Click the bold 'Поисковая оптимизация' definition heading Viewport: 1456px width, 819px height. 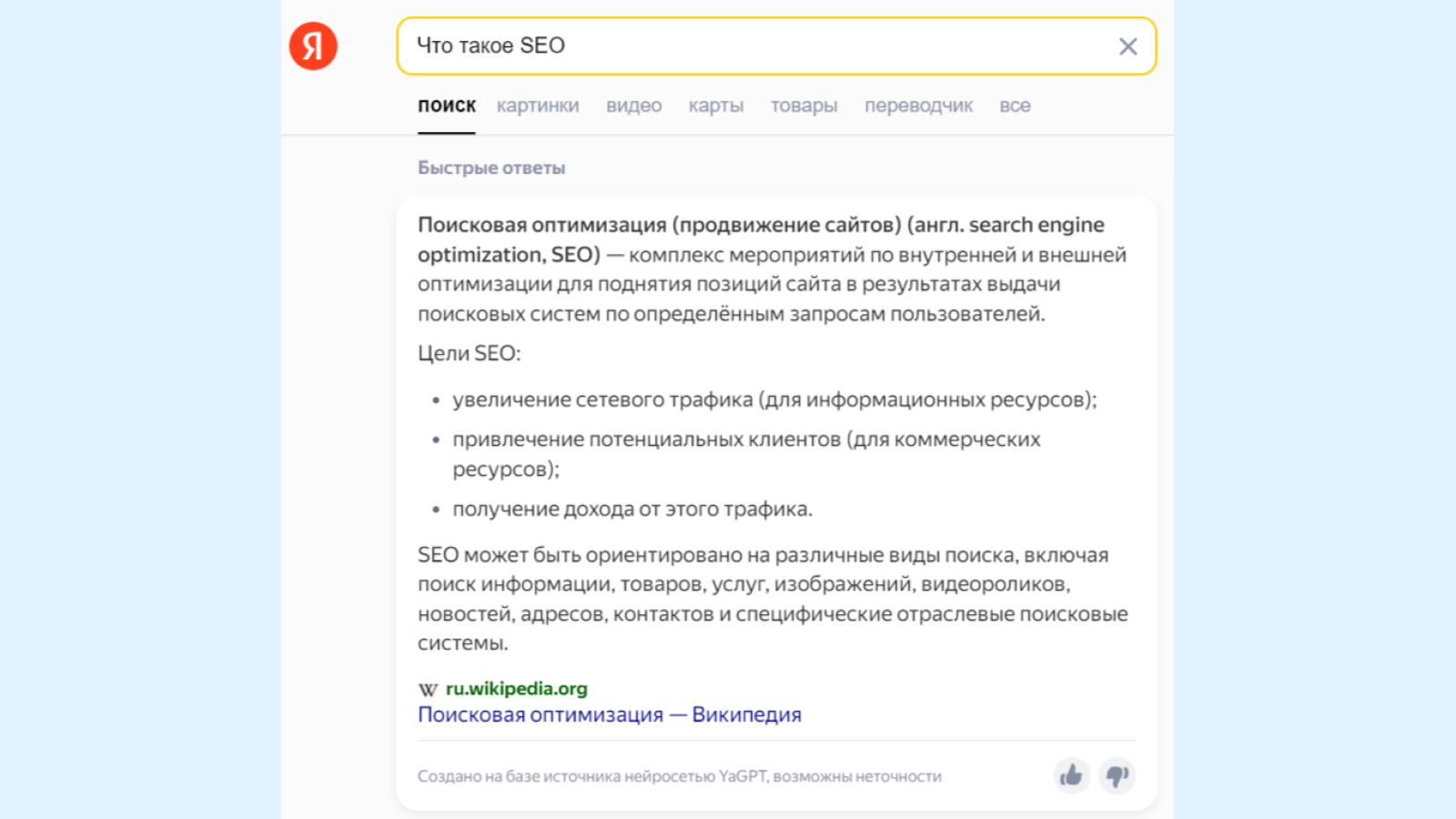point(761,239)
